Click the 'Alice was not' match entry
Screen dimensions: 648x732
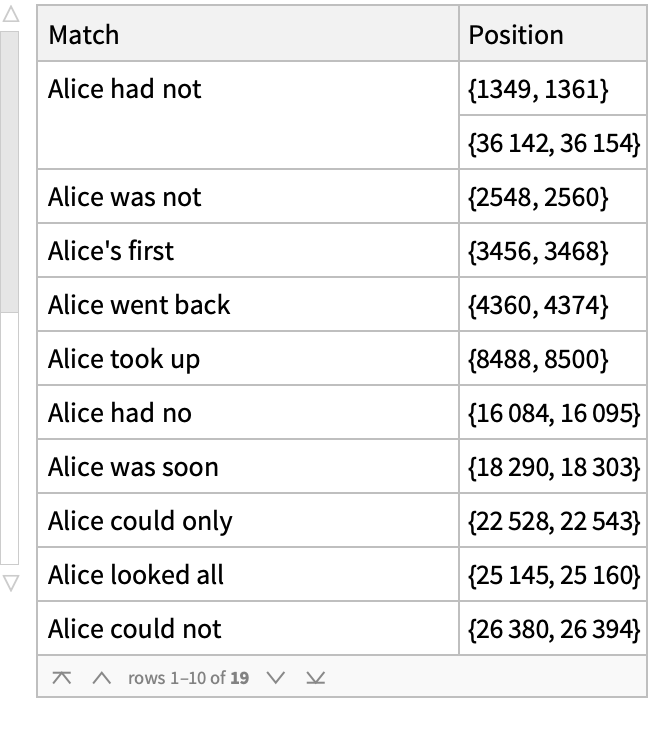125,197
